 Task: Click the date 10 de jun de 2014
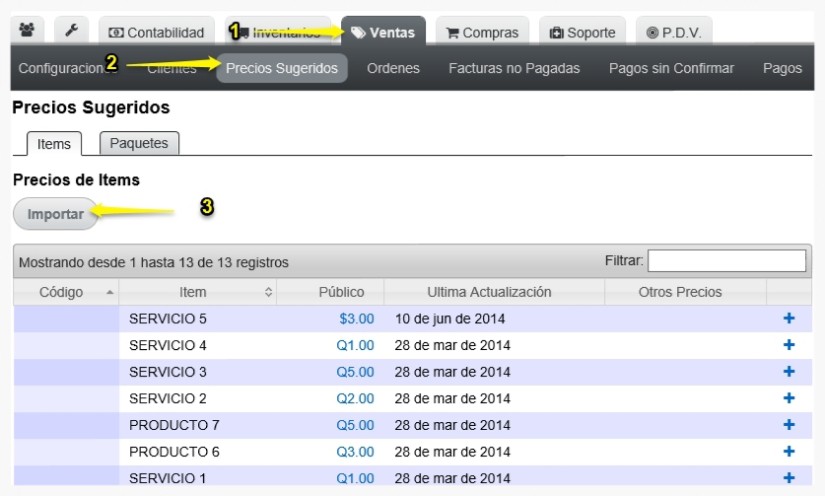tap(450, 319)
